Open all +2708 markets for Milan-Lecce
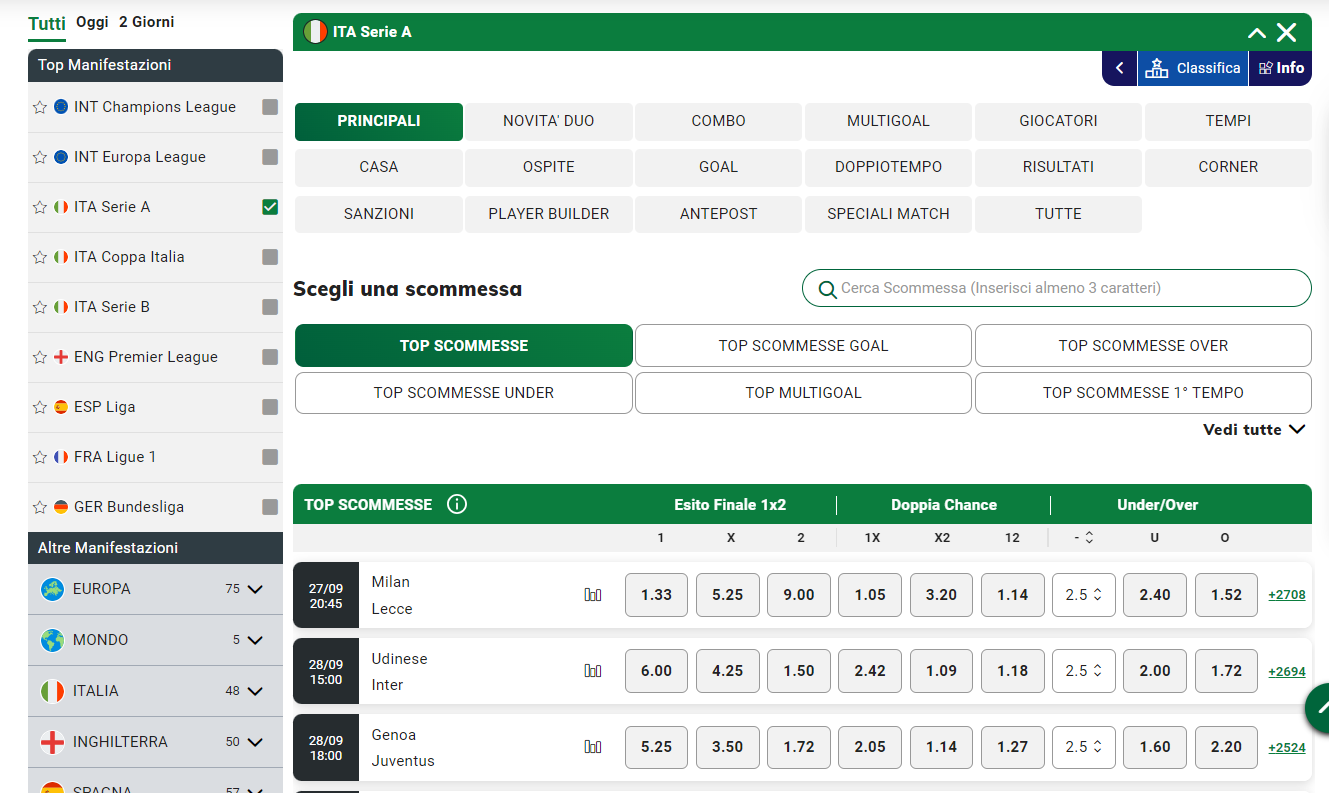1329x793 pixels. pyautogui.click(x=1286, y=594)
